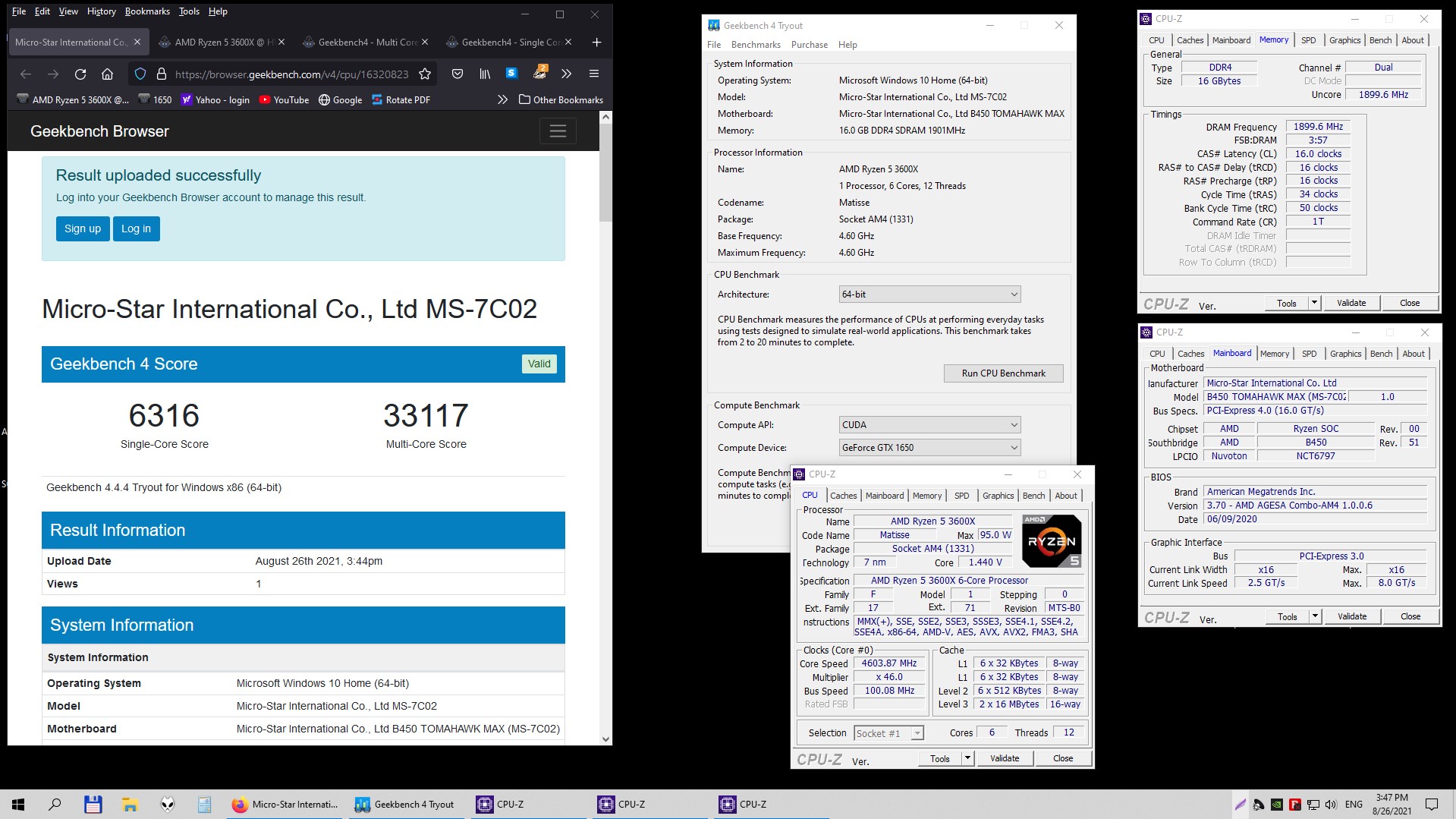1456x819 pixels.
Task: Click Validate in CPU-Z Memory window
Action: point(1351,303)
